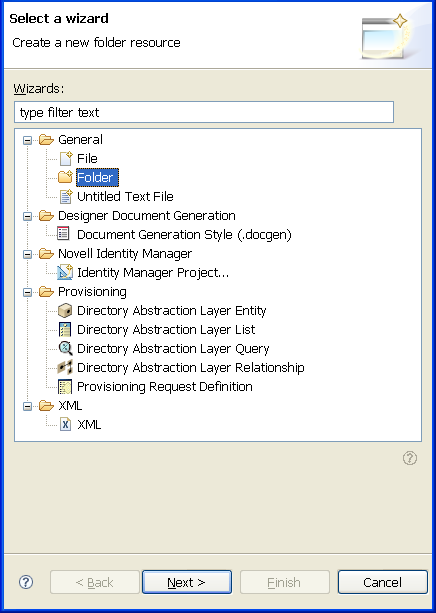This screenshot has height=613, width=436.
Task: Click the XML file wizard icon
Action: point(65,424)
